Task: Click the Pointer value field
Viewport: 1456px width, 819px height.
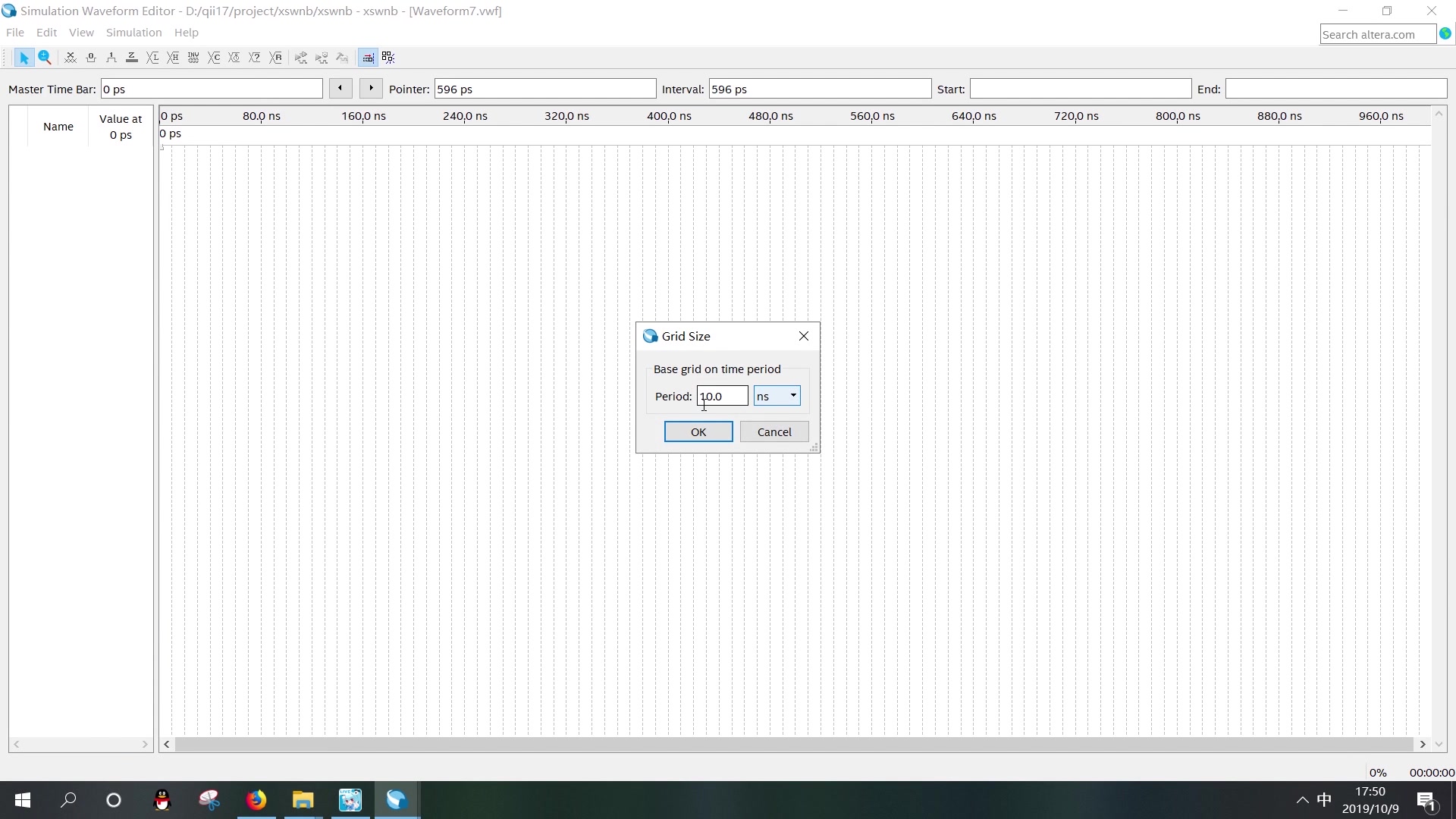Action: tap(545, 89)
